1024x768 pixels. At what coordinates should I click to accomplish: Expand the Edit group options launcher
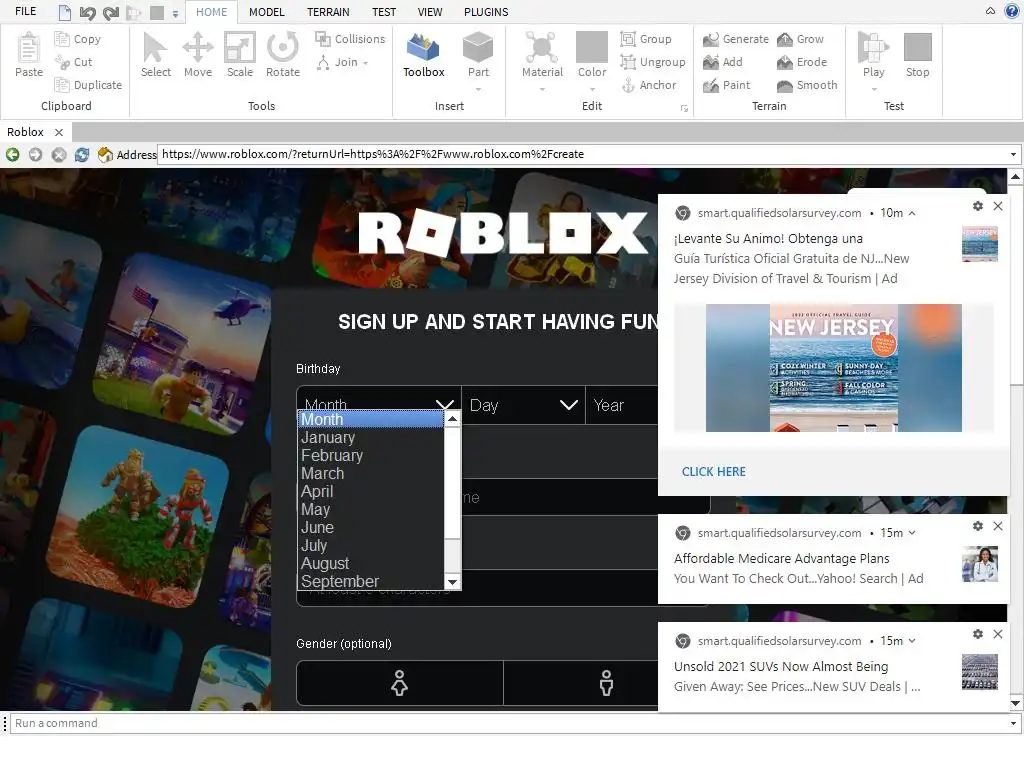pos(684,108)
